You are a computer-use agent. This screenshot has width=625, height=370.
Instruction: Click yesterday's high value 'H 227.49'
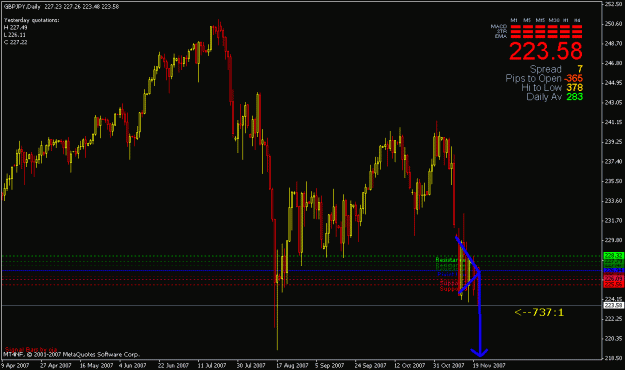pos(16,28)
